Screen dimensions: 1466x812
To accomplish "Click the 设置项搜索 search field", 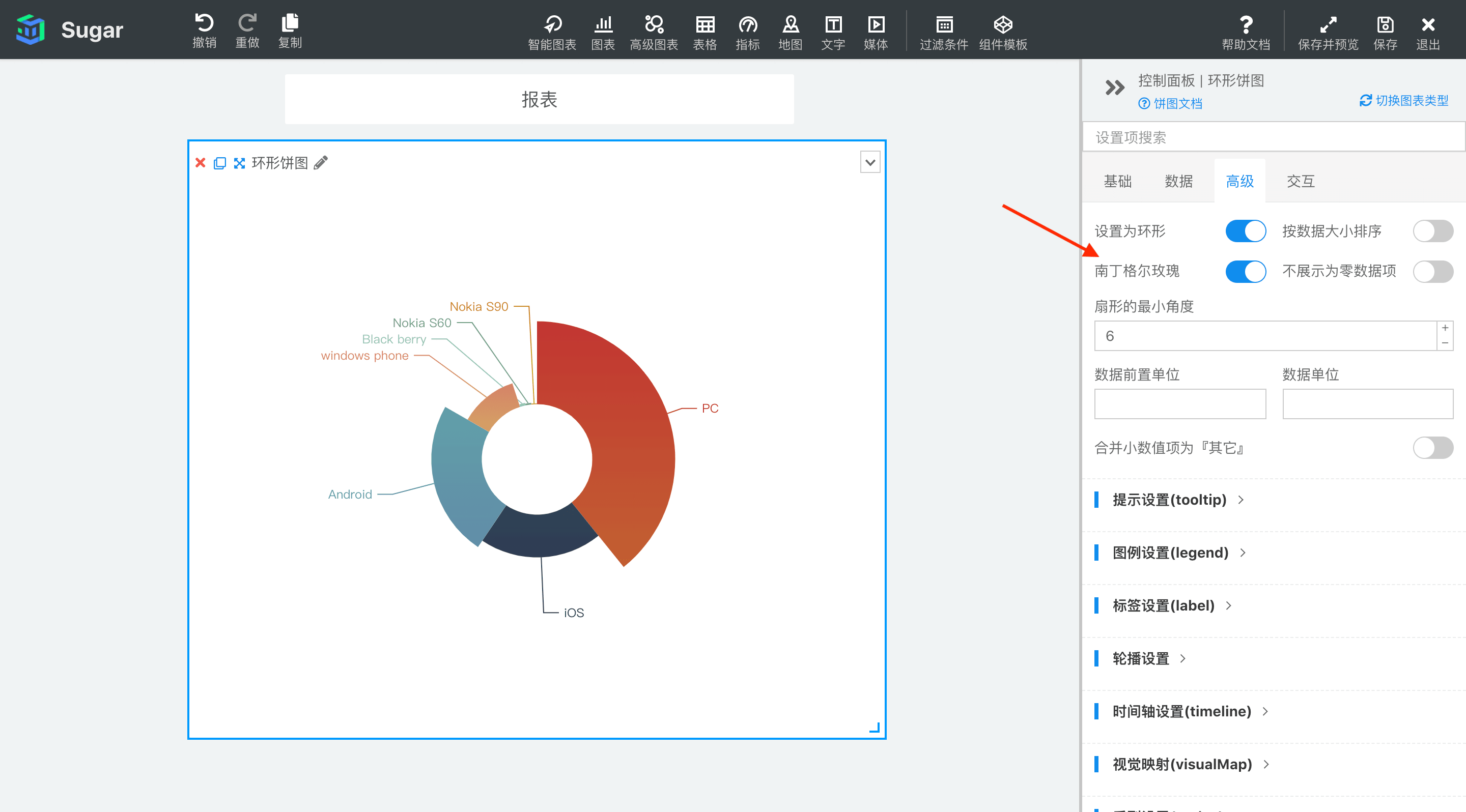I will (x=1273, y=137).
